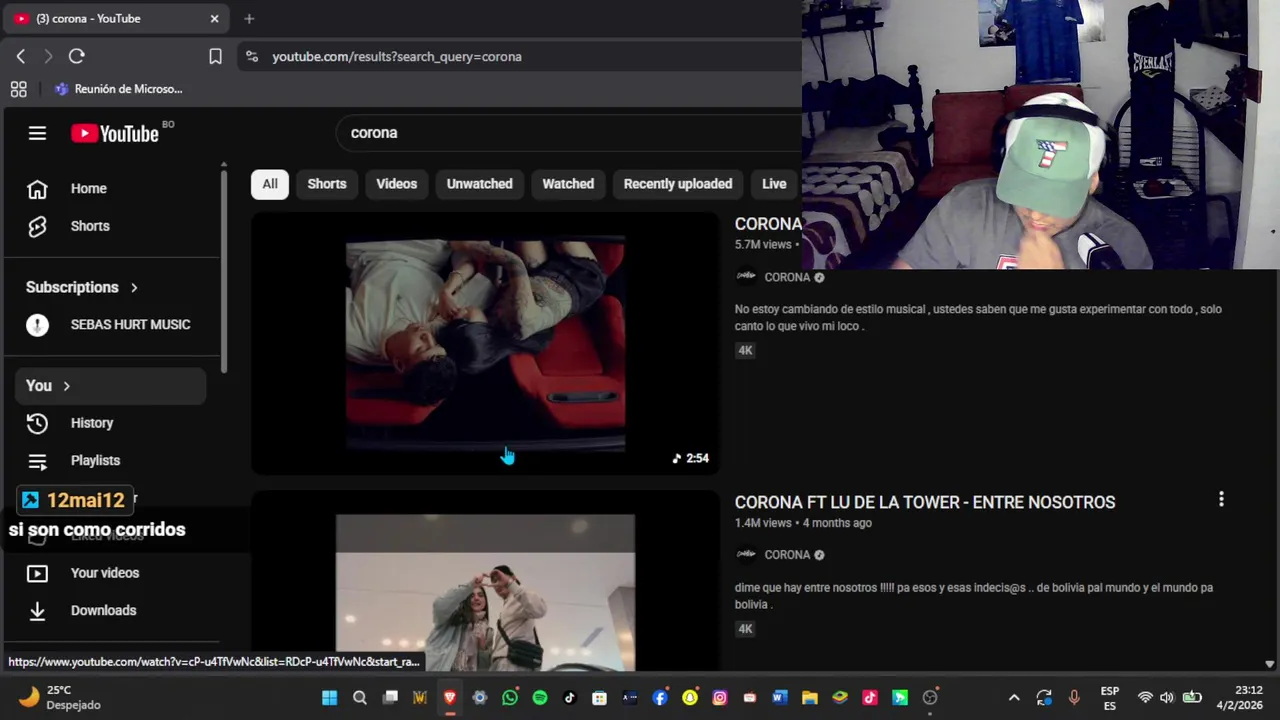Expand the You section
Screen dimensions: 1280x720
(x=110, y=385)
